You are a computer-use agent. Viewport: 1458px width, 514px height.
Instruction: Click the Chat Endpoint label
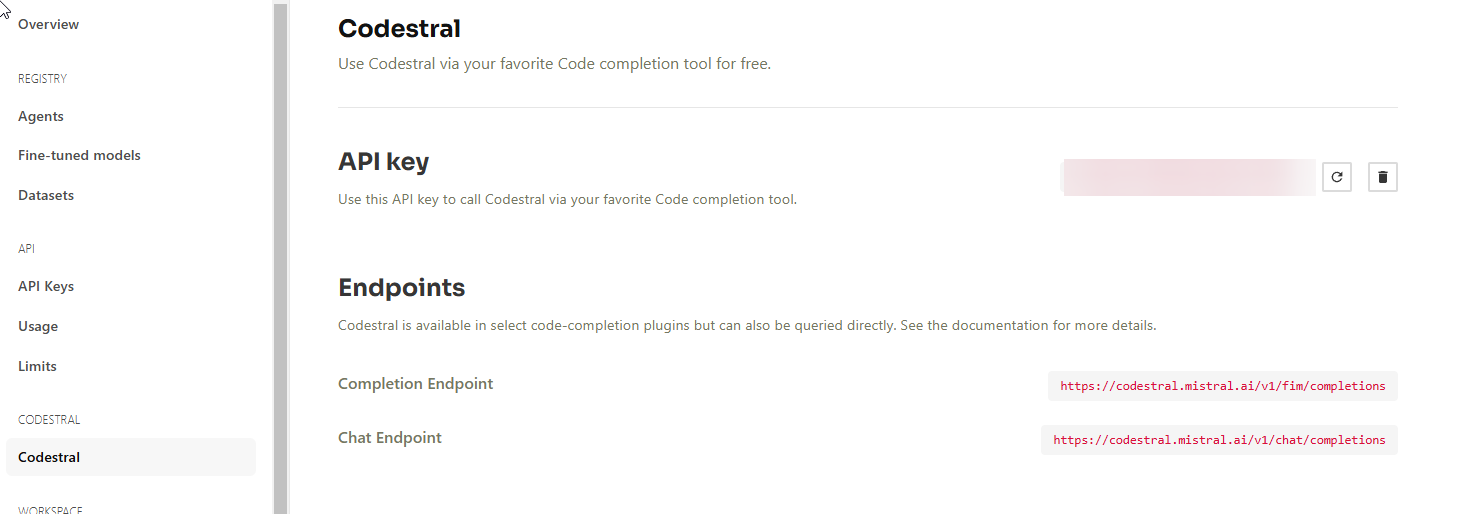(x=390, y=438)
